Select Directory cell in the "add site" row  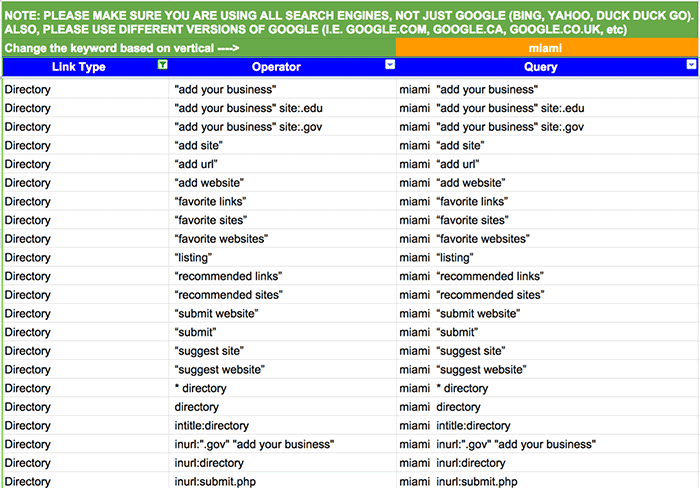(x=86, y=146)
